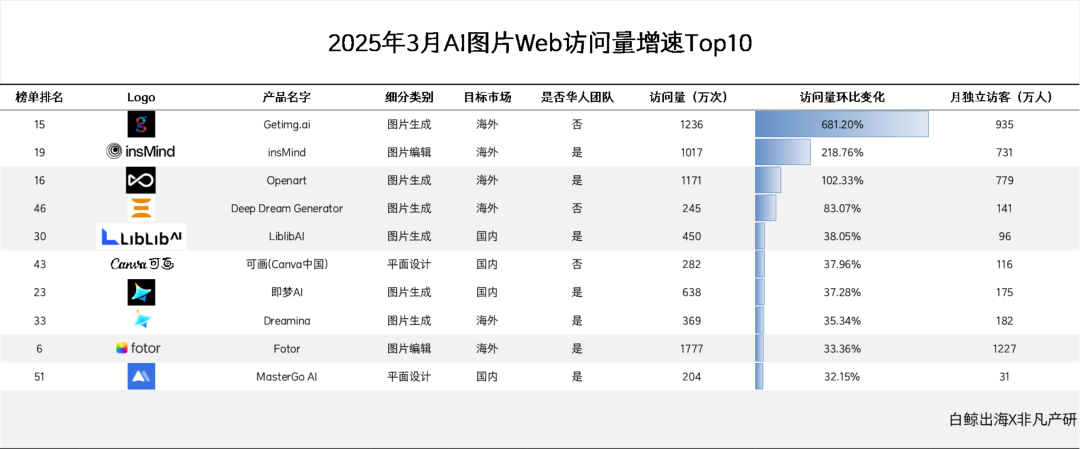Select the 访问量（万次） column header
The width and height of the screenshot is (1080, 449).
click(689, 97)
